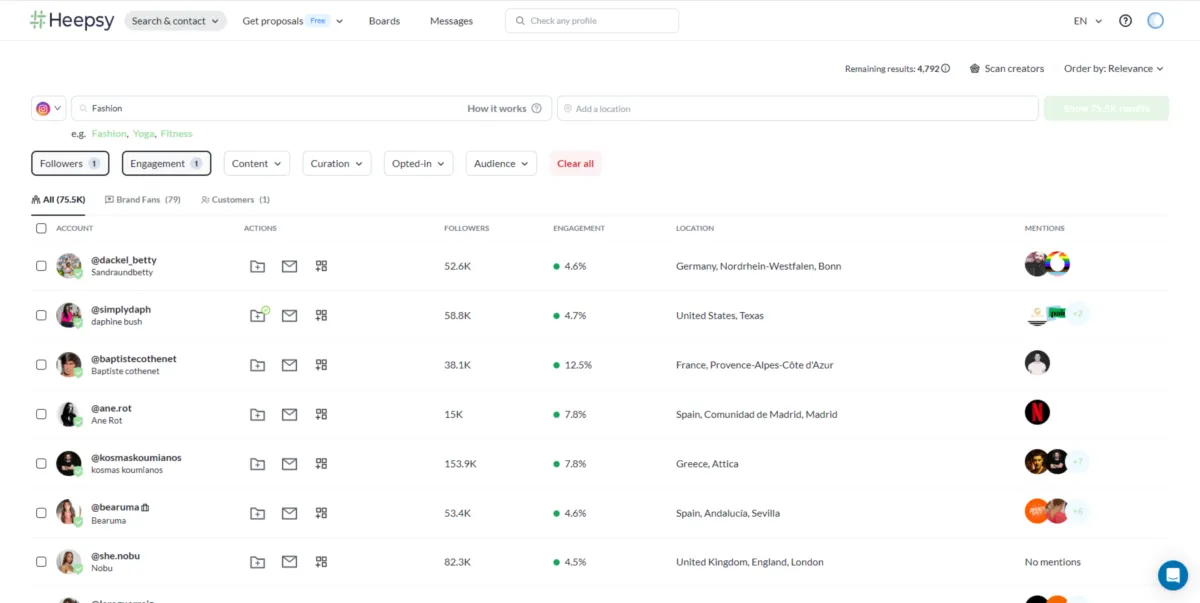Open the Engagement filter
Viewport: 1200px width, 603px height.
pos(166,164)
